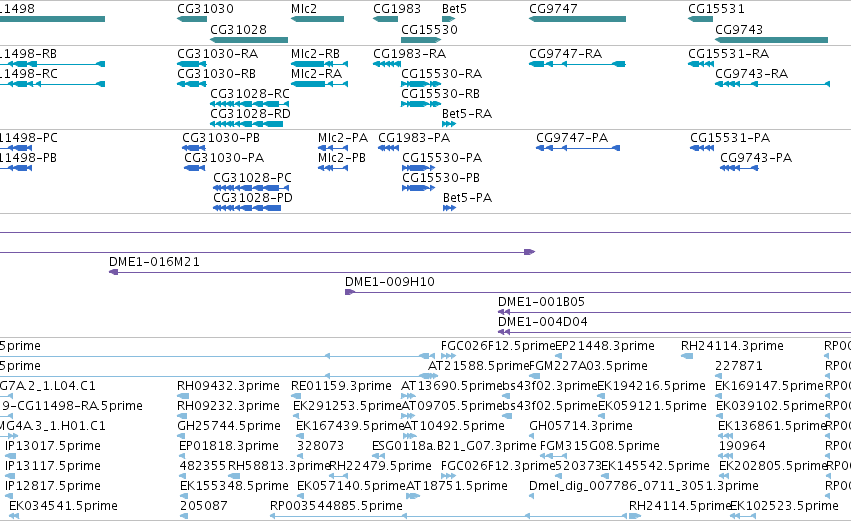Screen dimensions: 851x521
Task: Select the EK102523.5prime EST label
Action: [785, 506]
